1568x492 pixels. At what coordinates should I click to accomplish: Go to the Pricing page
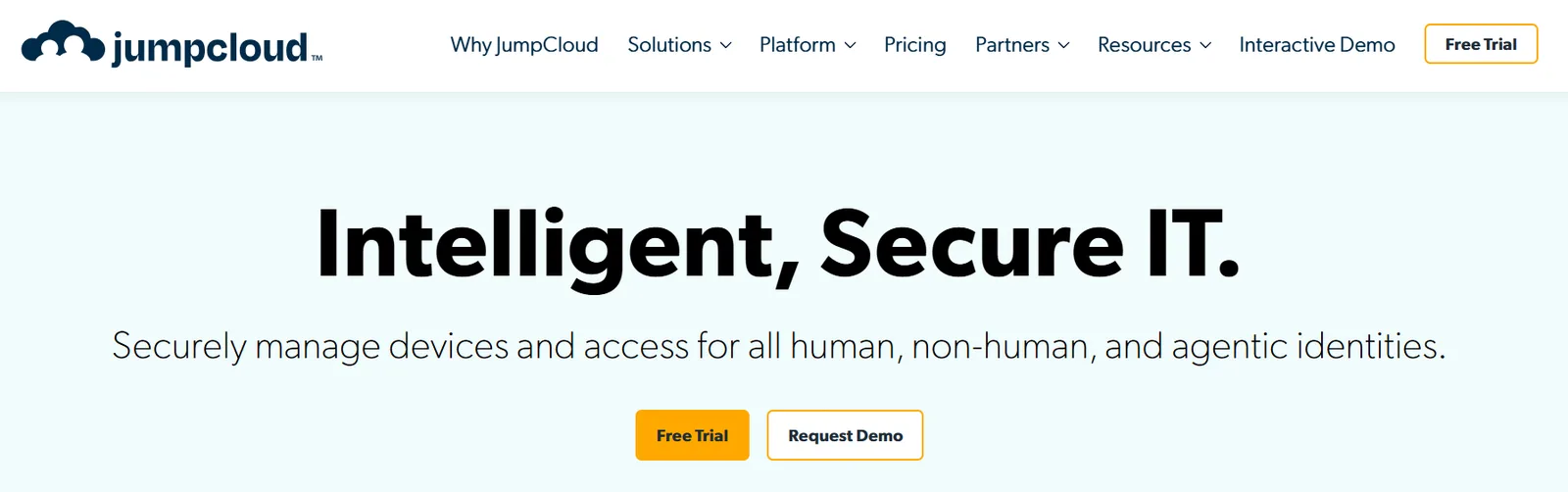pos(915,45)
